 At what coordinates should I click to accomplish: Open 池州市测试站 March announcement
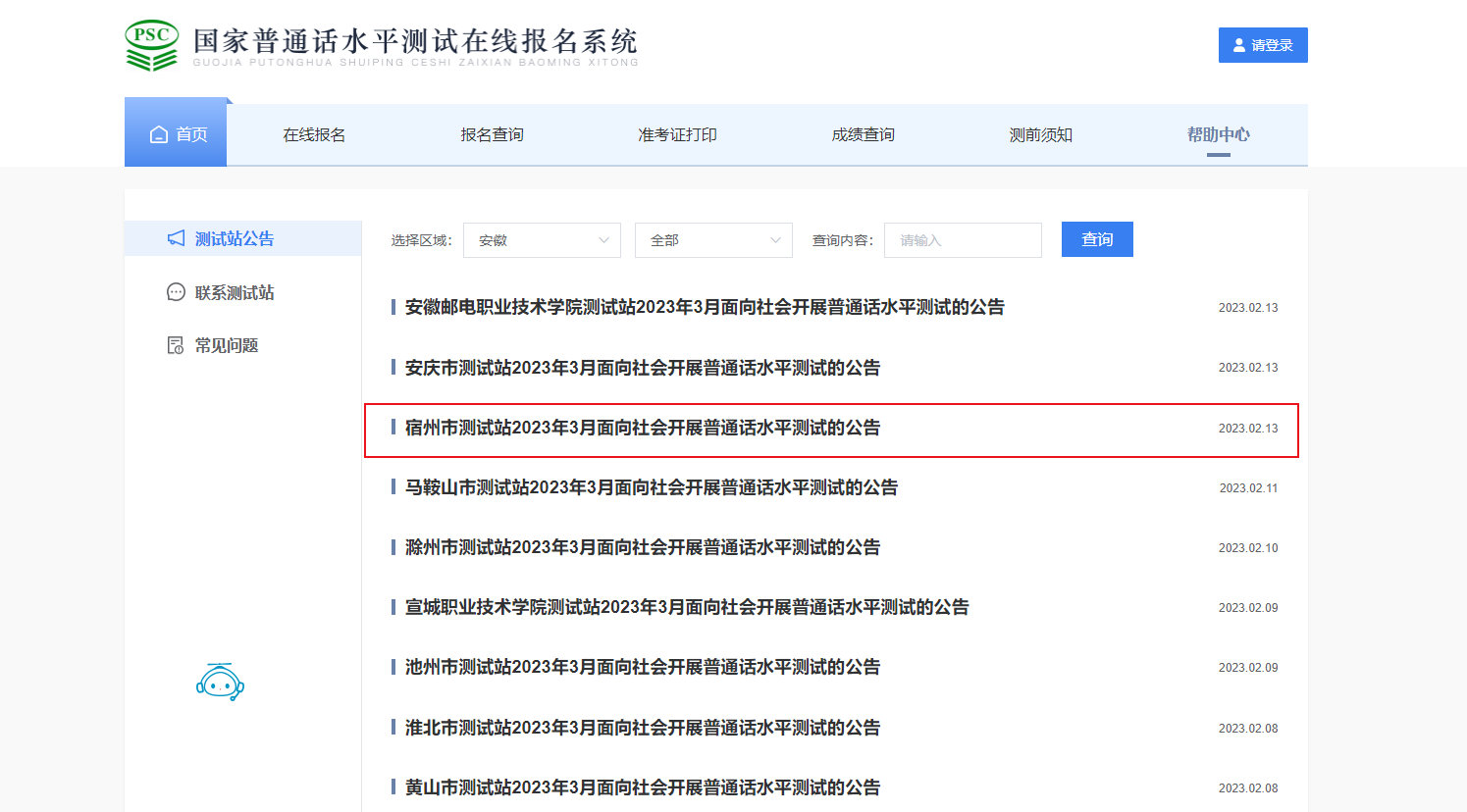643,667
